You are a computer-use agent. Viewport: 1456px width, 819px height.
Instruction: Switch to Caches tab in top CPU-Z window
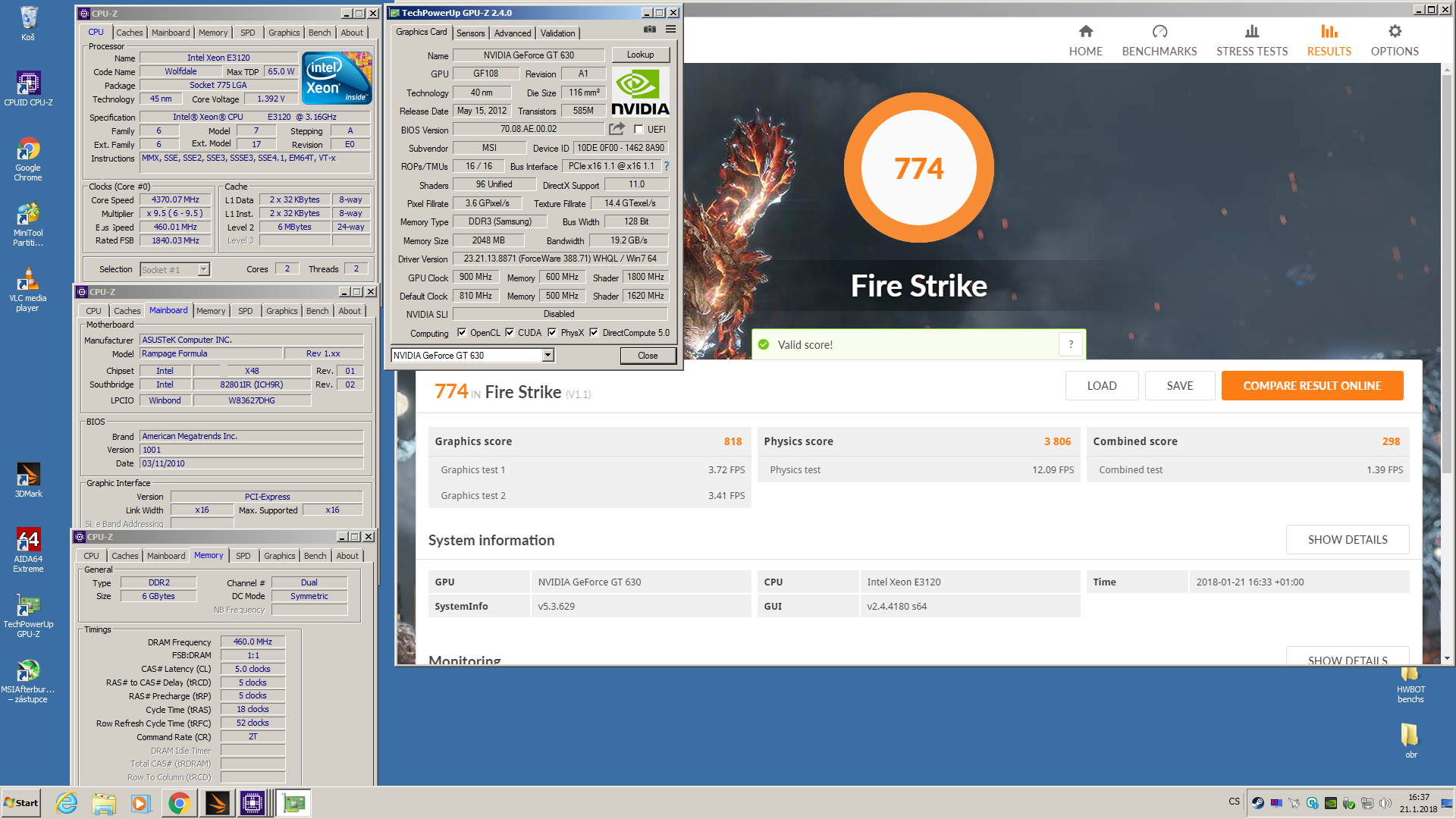pyautogui.click(x=129, y=33)
